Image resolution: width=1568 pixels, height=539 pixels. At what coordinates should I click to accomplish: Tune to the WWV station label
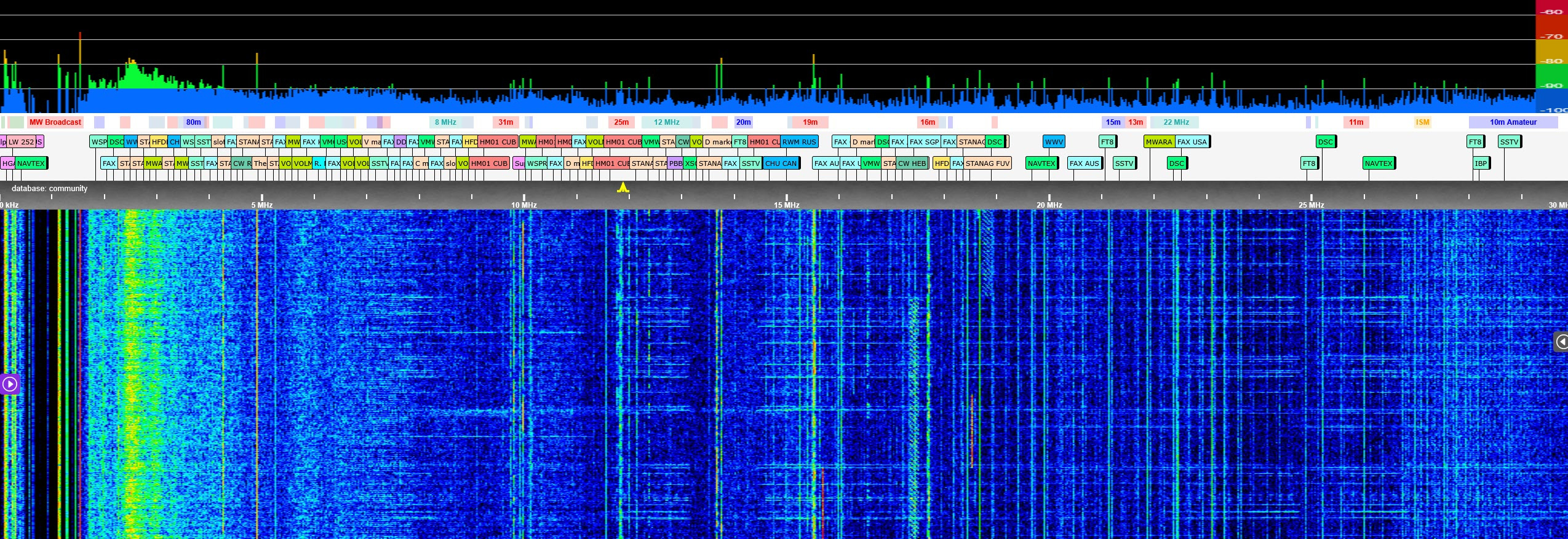pyautogui.click(x=1053, y=142)
